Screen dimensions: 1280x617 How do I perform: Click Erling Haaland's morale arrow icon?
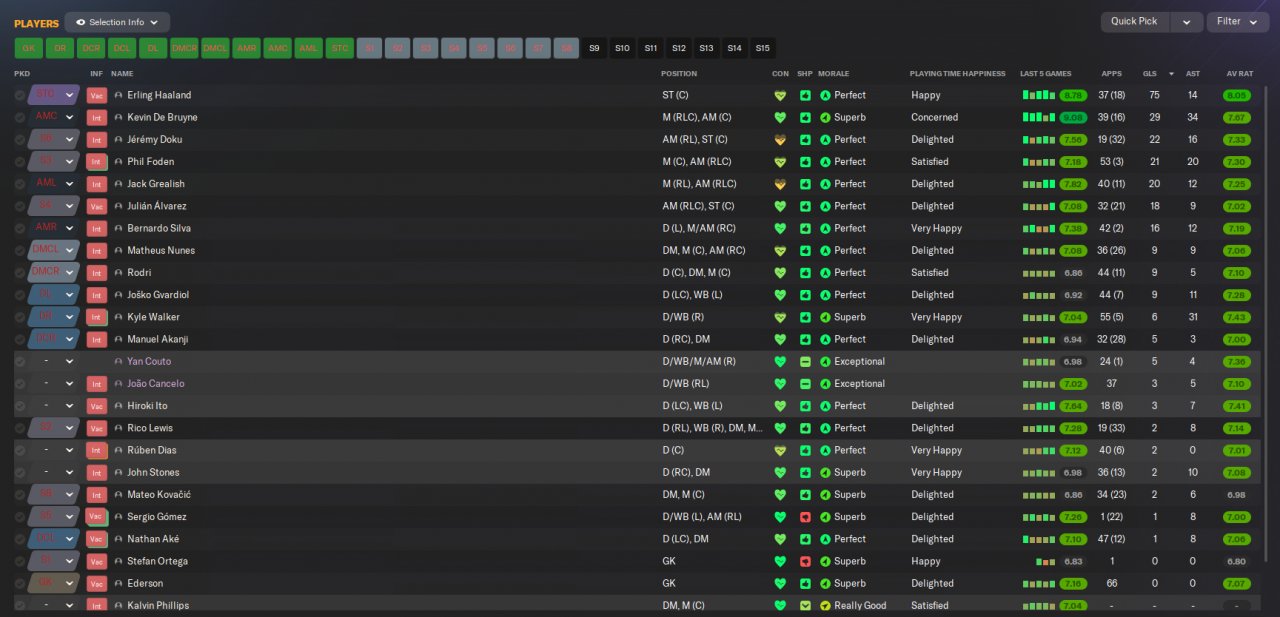825,96
